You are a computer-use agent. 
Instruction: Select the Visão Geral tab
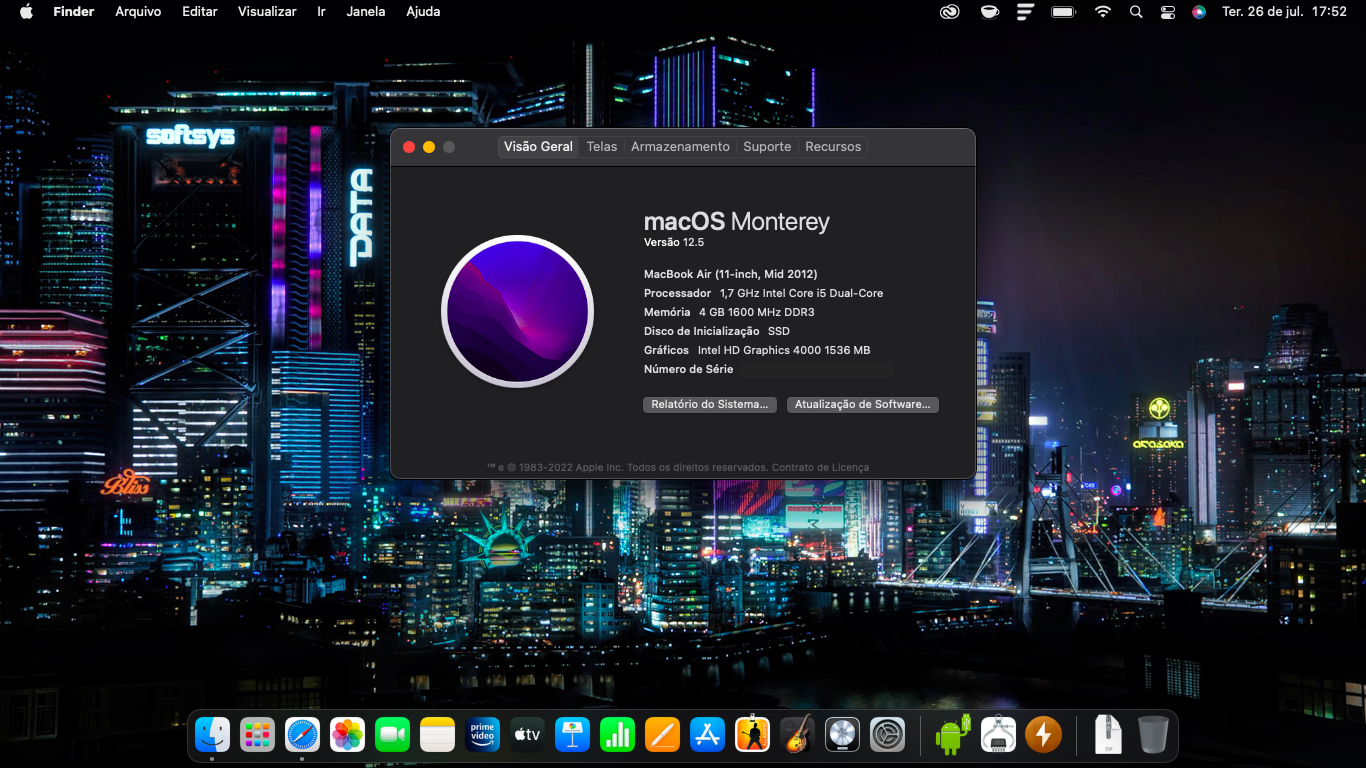click(x=538, y=146)
